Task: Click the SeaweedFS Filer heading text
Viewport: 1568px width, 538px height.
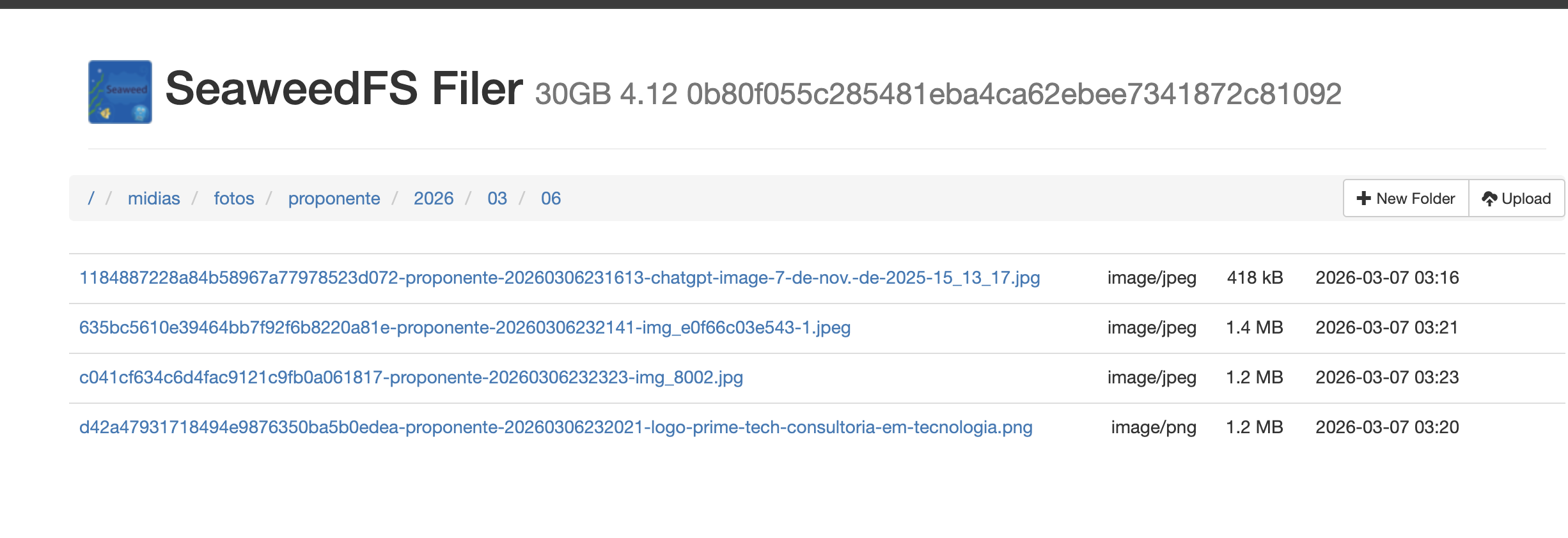Action: (x=344, y=89)
